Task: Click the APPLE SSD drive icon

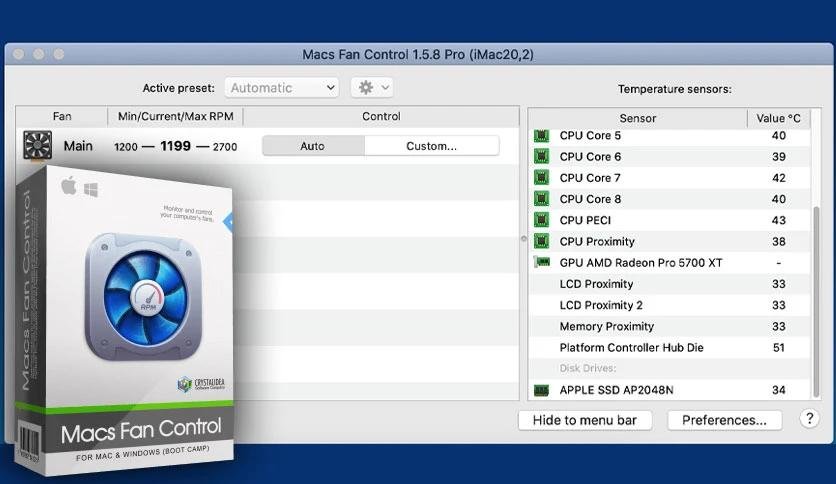Action: [x=541, y=390]
